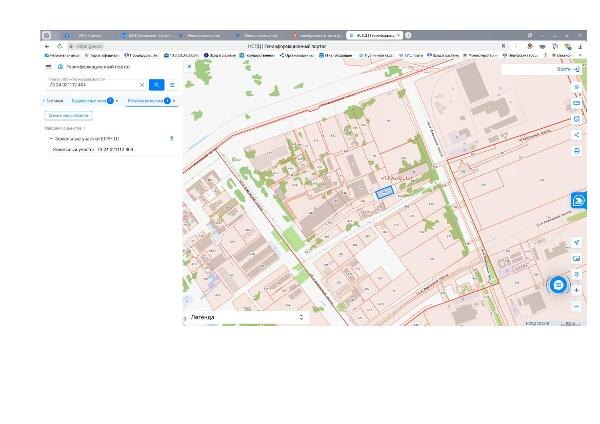This screenshot has height=424, width=600.
Task: Click the locate-me arrow icon
Action: point(577,242)
